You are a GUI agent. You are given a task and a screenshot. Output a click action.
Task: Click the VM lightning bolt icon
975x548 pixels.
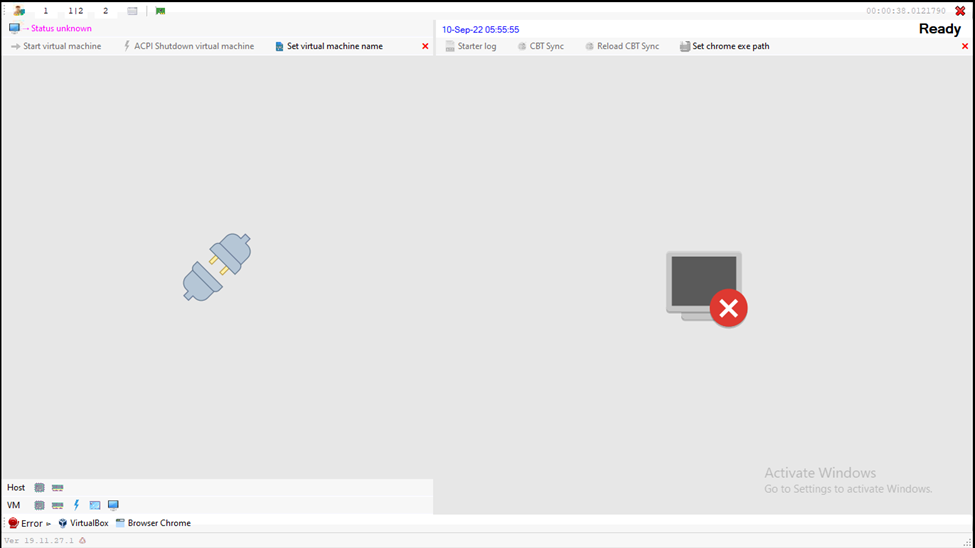76,506
